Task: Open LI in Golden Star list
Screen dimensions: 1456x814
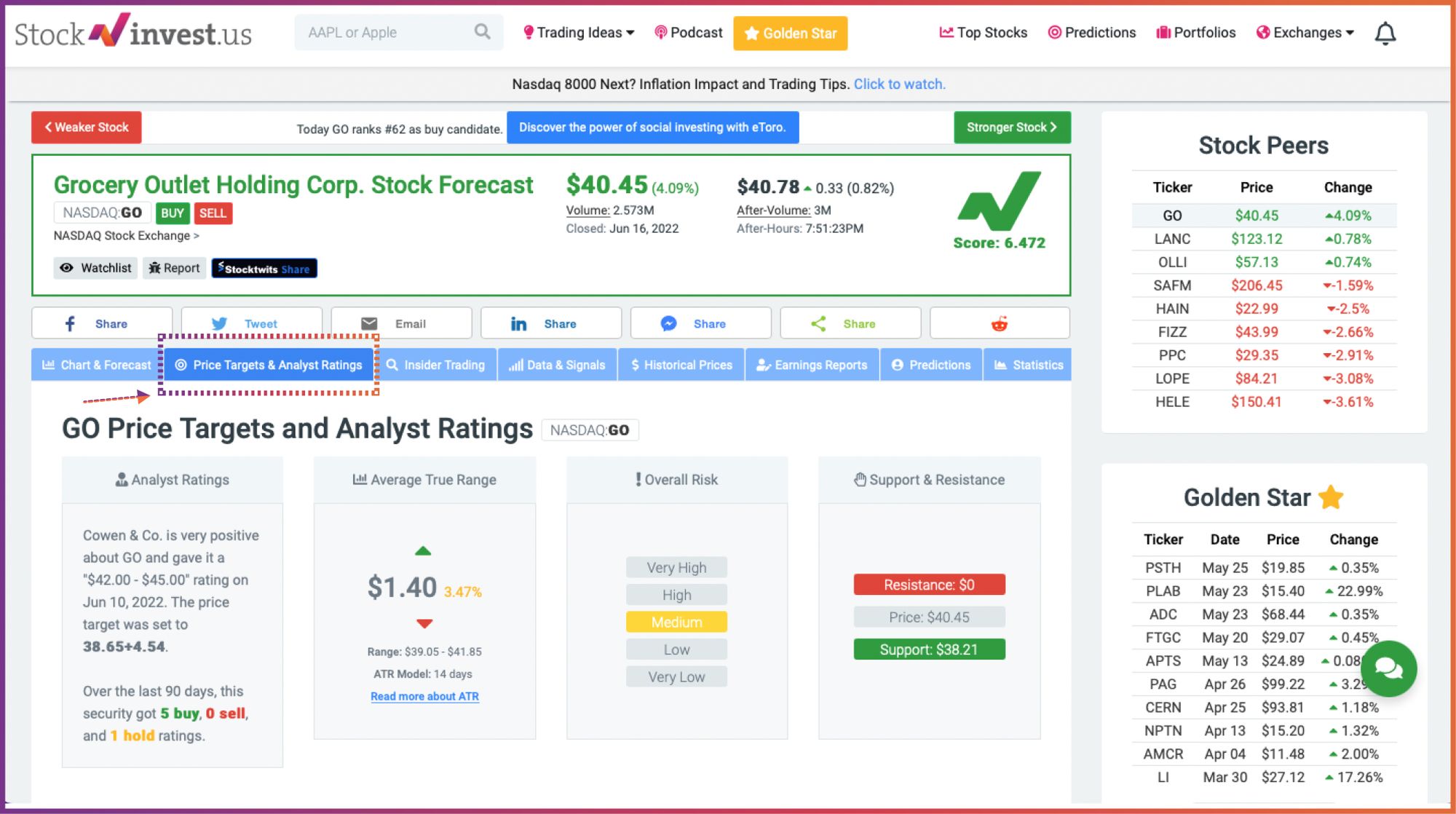Action: coord(1163,778)
